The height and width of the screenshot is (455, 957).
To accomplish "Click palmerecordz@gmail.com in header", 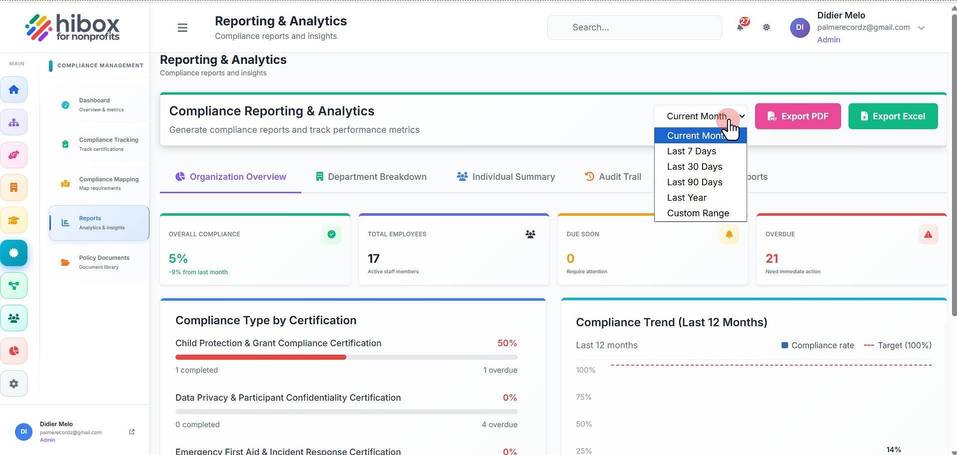I will tap(864, 27).
